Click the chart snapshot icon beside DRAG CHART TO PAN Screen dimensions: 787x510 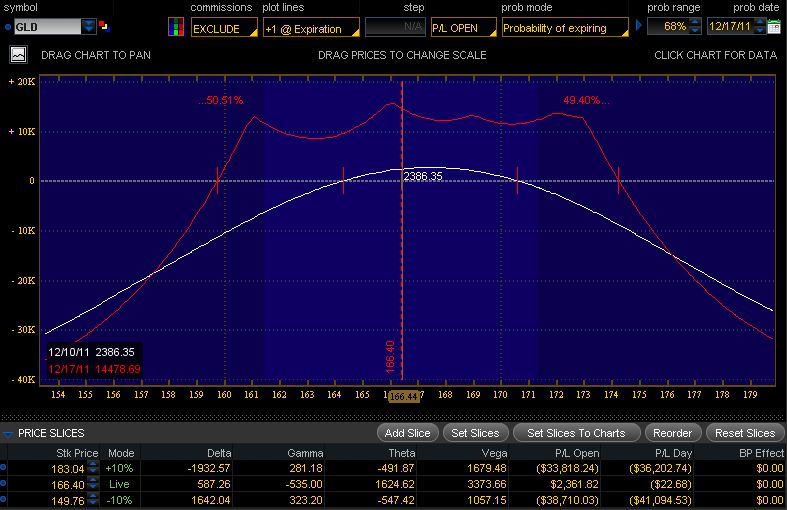point(19,54)
